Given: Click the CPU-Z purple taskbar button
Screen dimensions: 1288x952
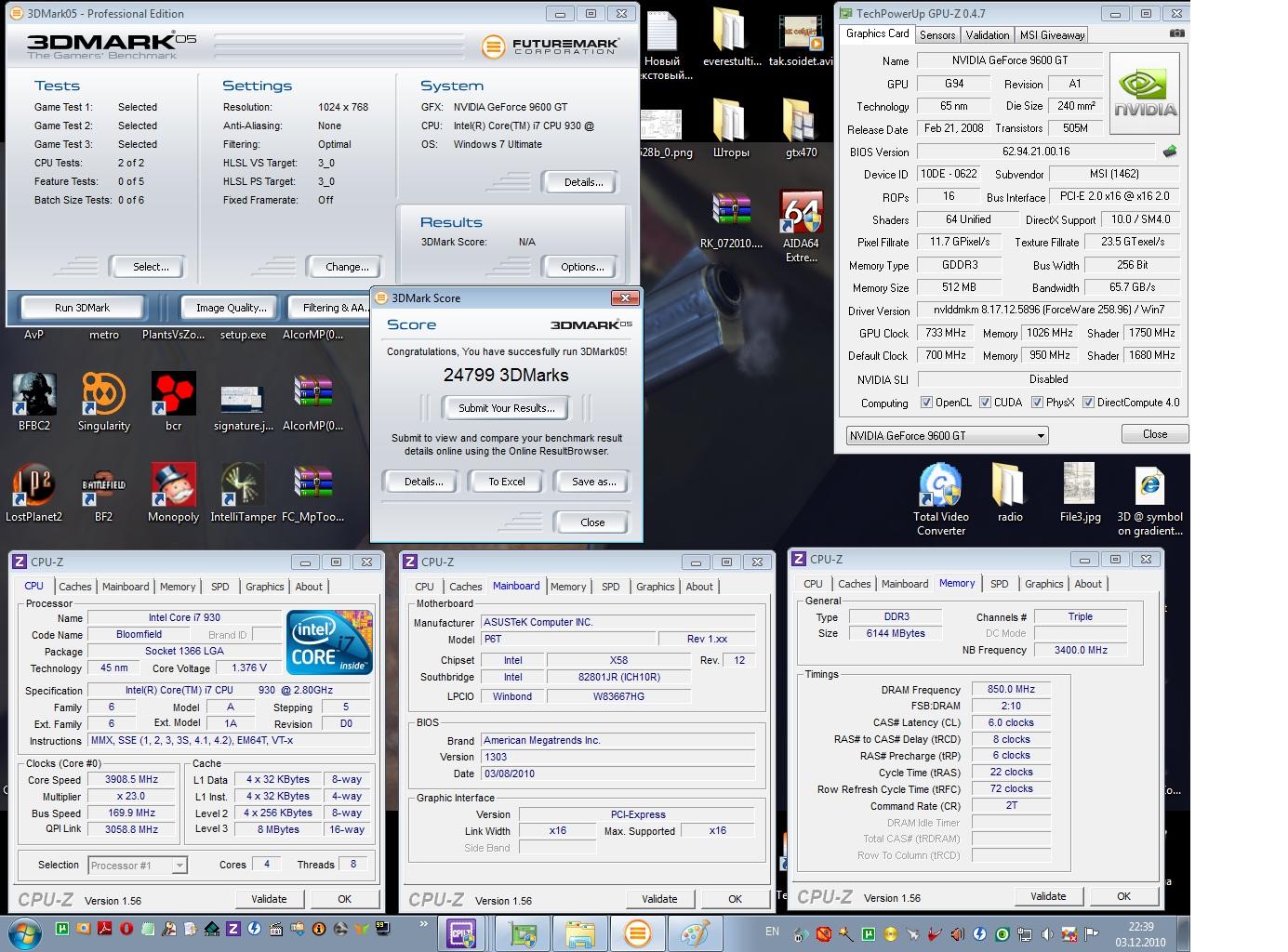Looking at the screenshot, I should coord(461,932).
